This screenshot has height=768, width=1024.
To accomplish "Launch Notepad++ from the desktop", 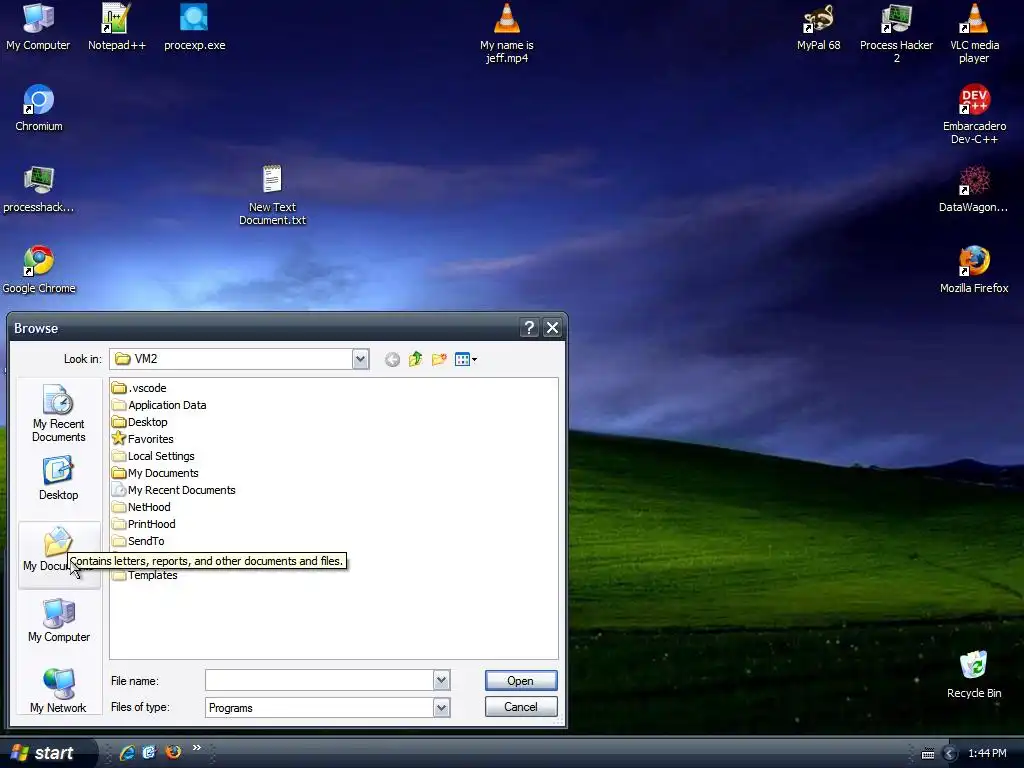I will coord(116,27).
